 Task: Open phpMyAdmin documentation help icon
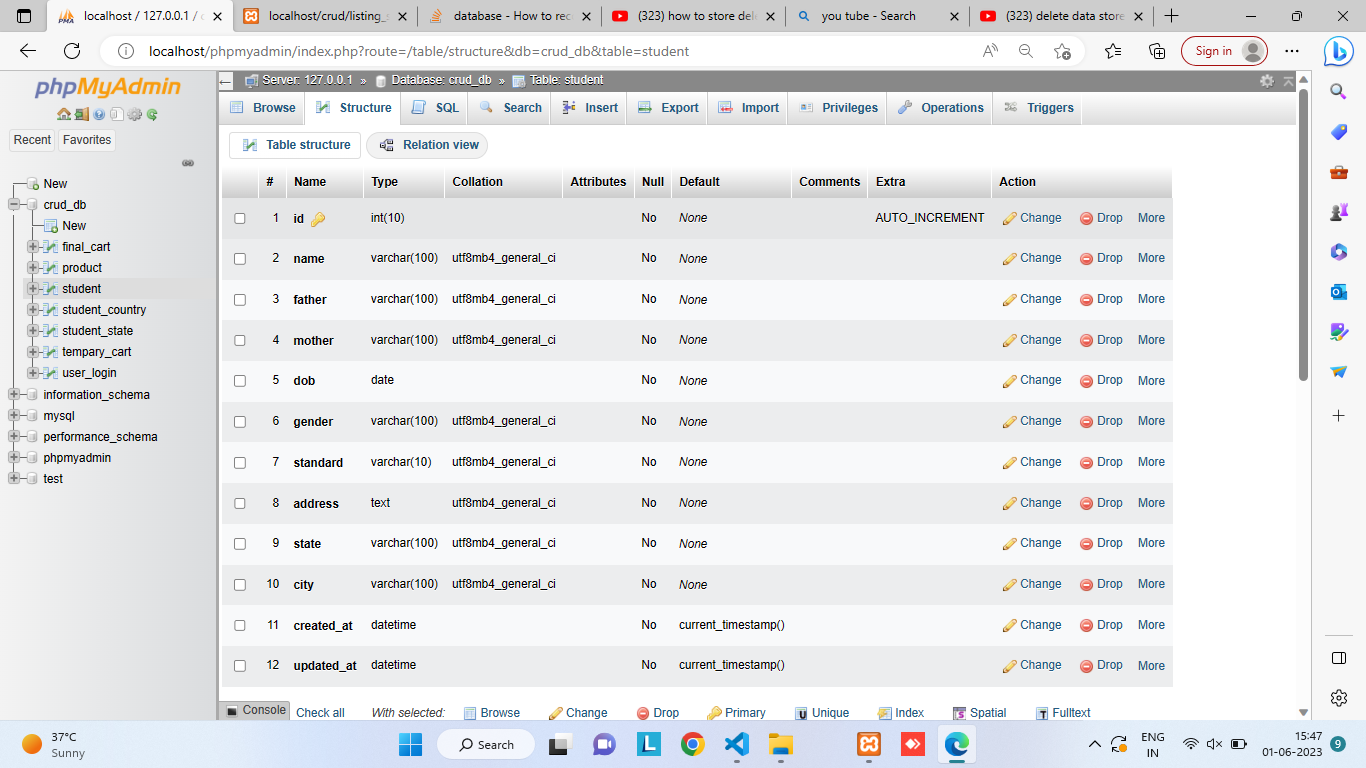pyautogui.click(x=99, y=114)
